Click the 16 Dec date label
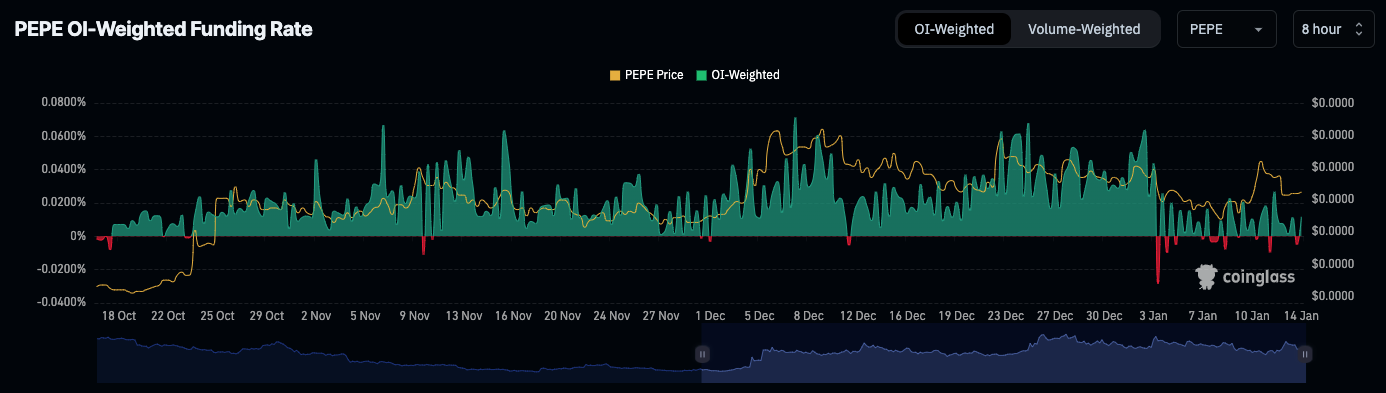Screen dimensions: 1386x393 click(x=907, y=316)
